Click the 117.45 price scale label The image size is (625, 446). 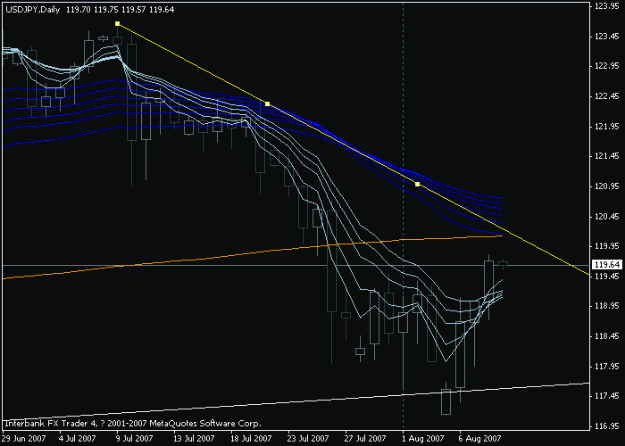pos(607,396)
